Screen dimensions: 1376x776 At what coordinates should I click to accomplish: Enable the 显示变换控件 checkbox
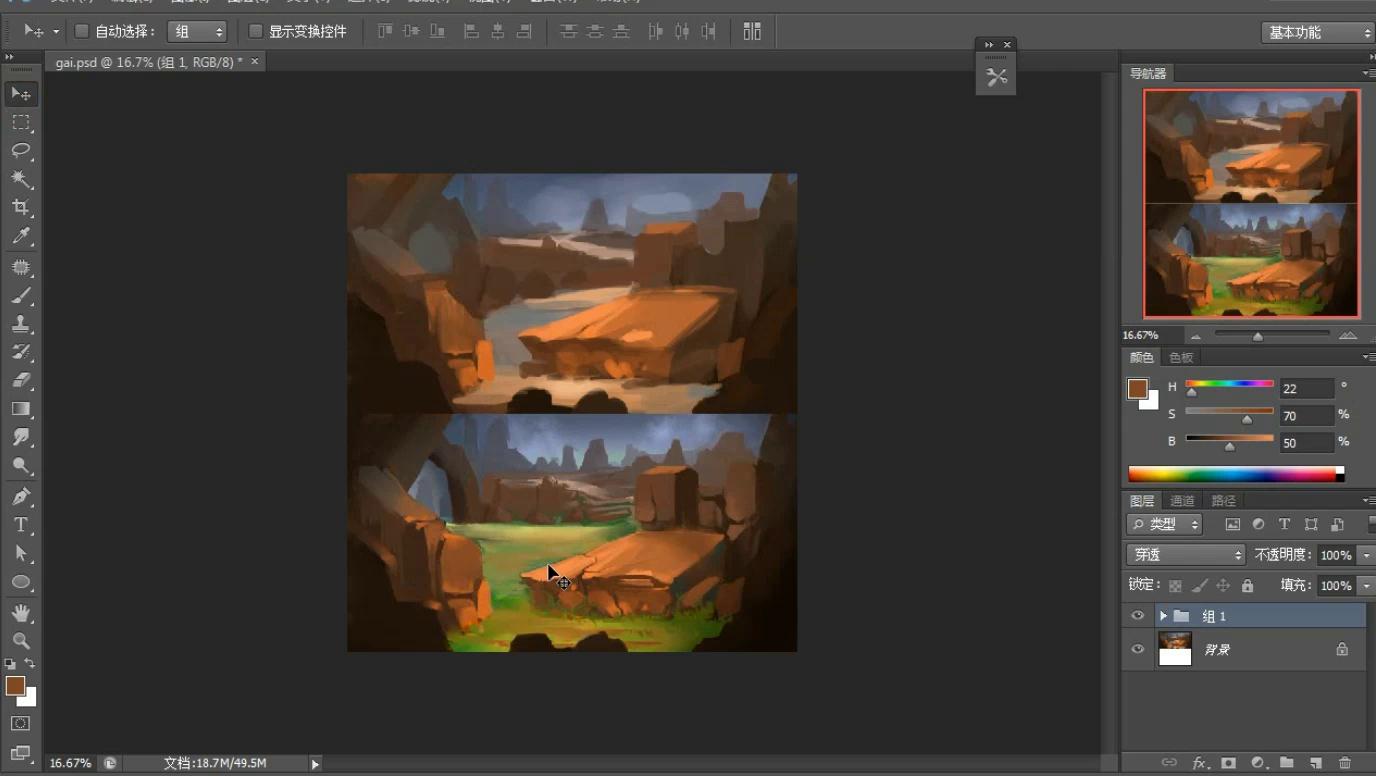[x=255, y=31]
